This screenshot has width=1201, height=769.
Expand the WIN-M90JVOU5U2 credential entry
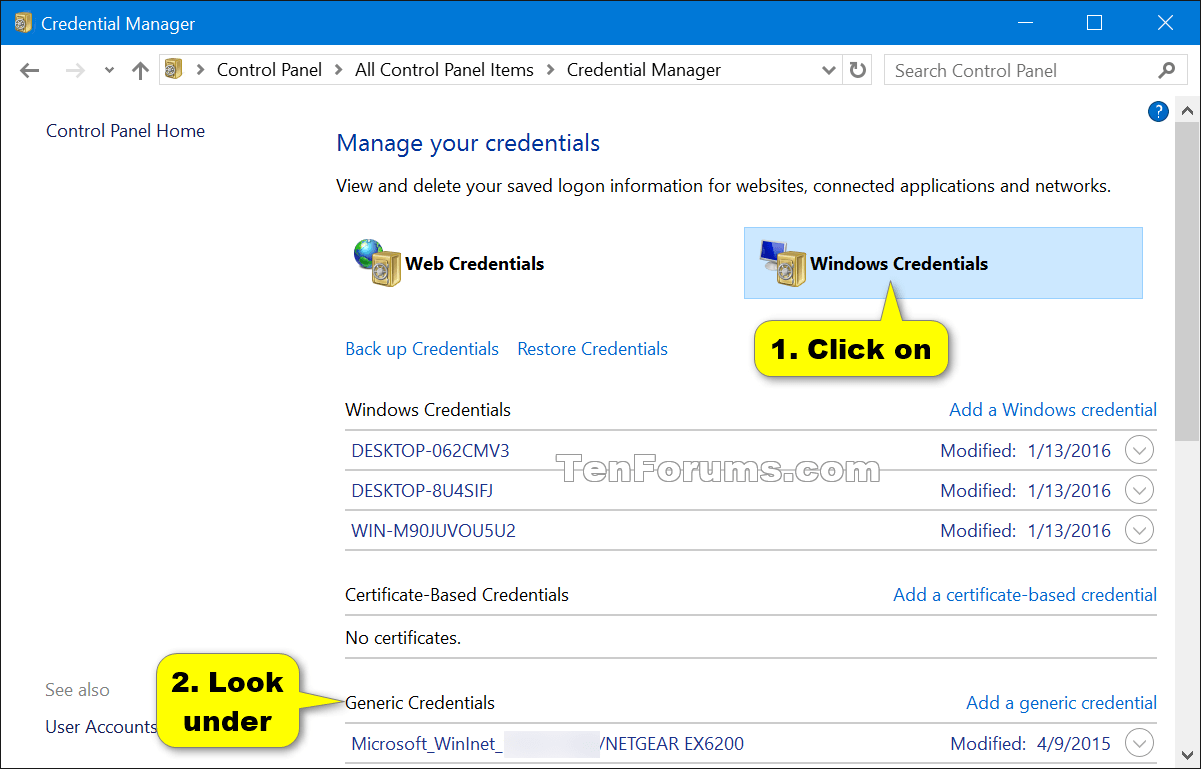(1139, 530)
